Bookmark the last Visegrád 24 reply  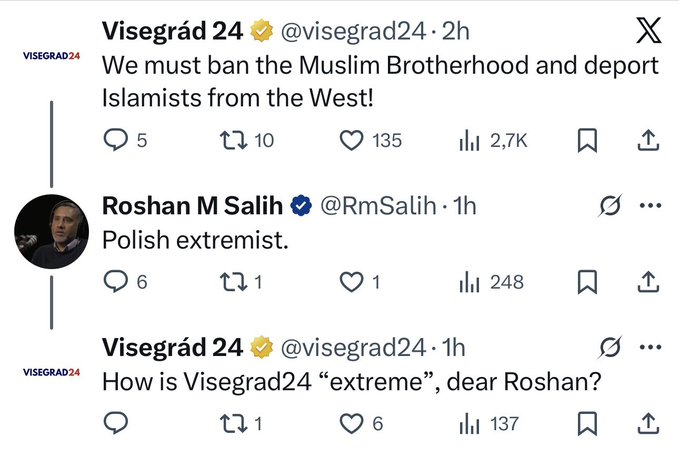[588, 423]
